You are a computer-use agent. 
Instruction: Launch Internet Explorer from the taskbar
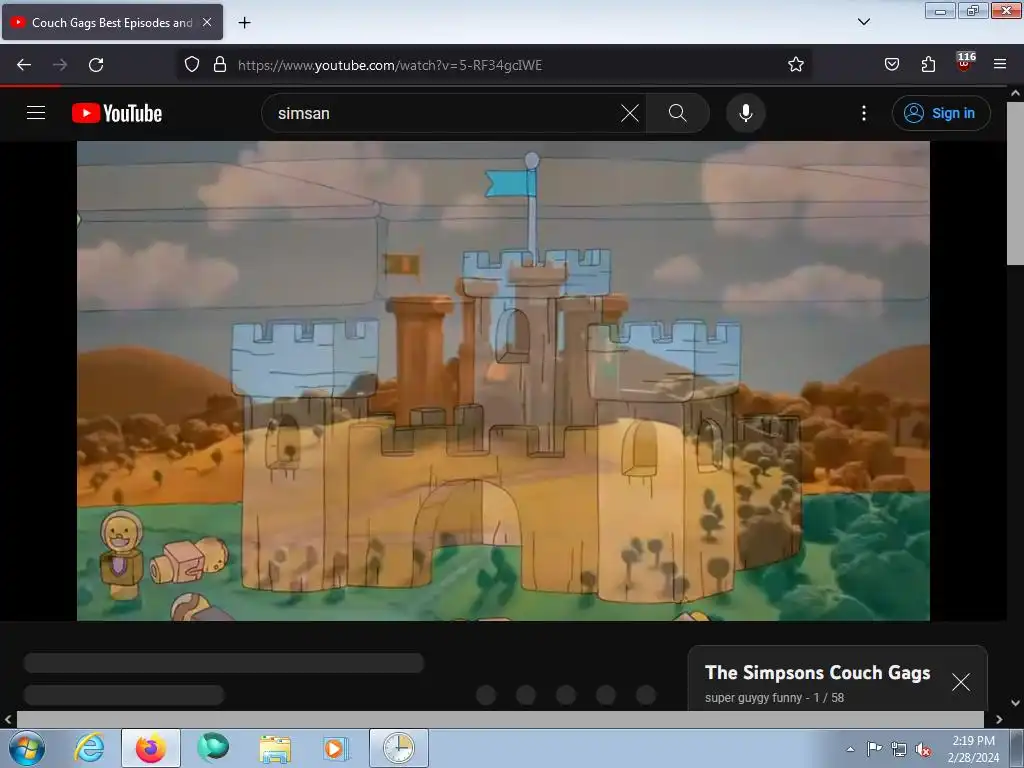click(89, 748)
